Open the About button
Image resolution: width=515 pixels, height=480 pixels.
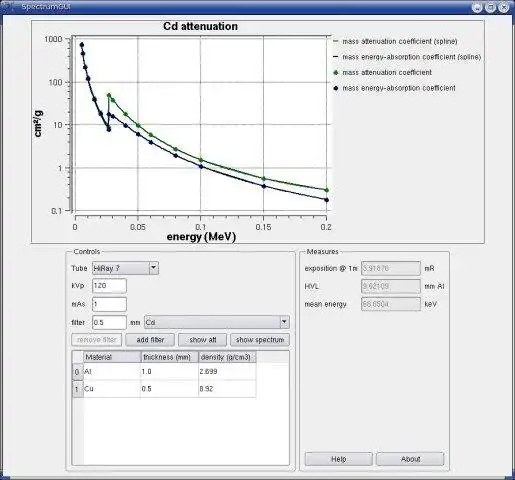pyautogui.click(x=410, y=459)
